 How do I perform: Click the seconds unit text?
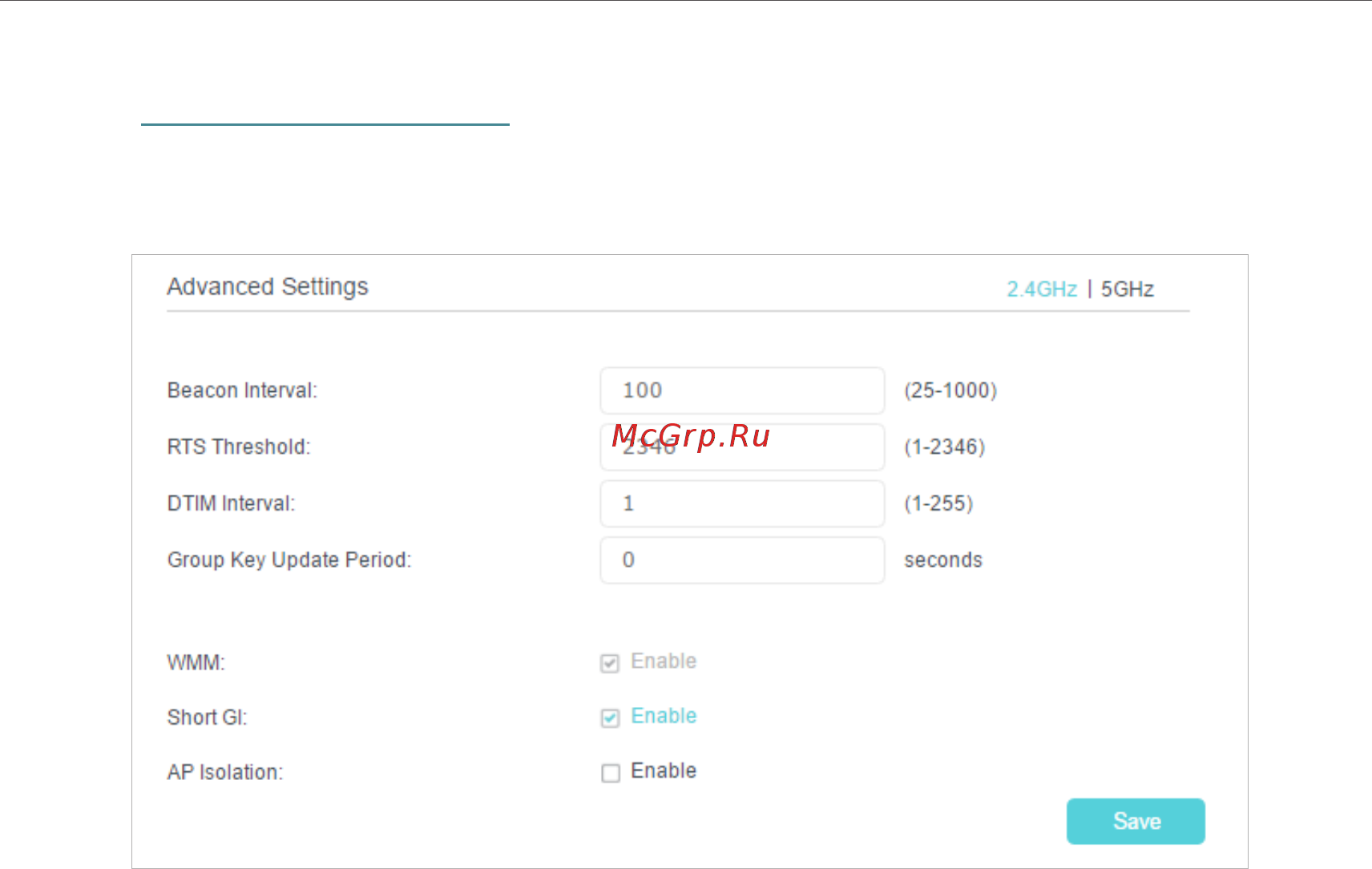(x=943, y=560)
